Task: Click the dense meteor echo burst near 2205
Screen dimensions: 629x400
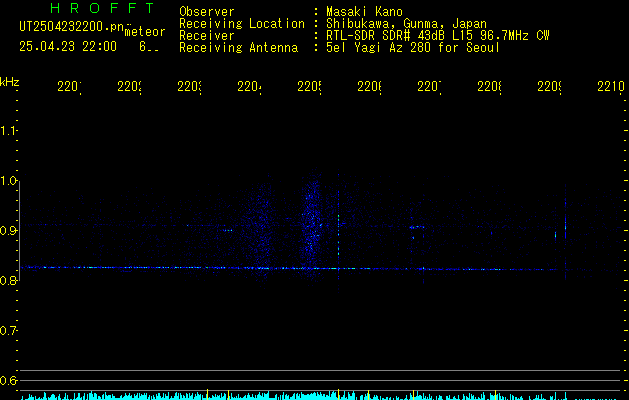Action: click(x=312, y=225)
